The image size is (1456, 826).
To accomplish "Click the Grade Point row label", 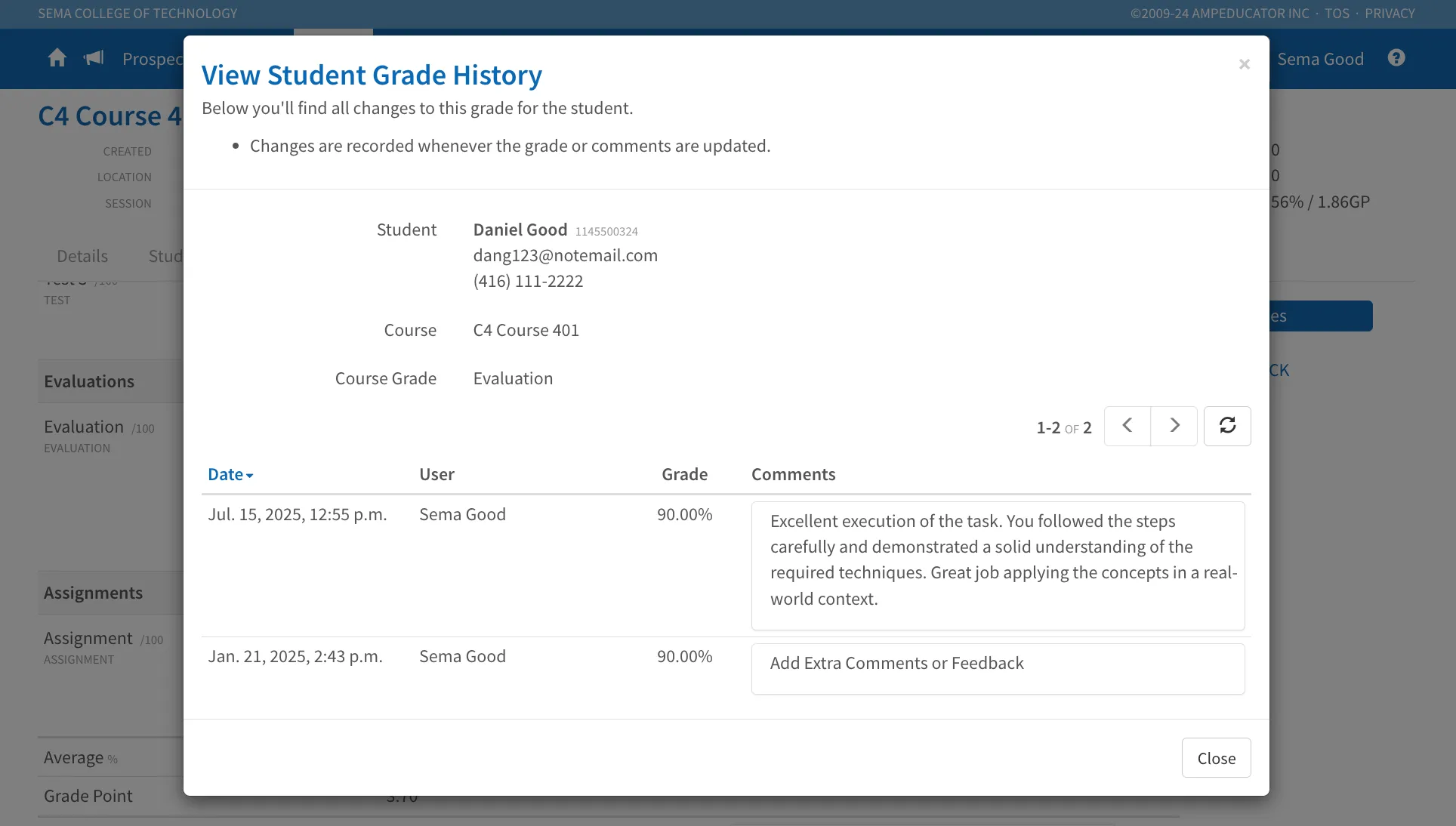I will (x=88, y=796).
